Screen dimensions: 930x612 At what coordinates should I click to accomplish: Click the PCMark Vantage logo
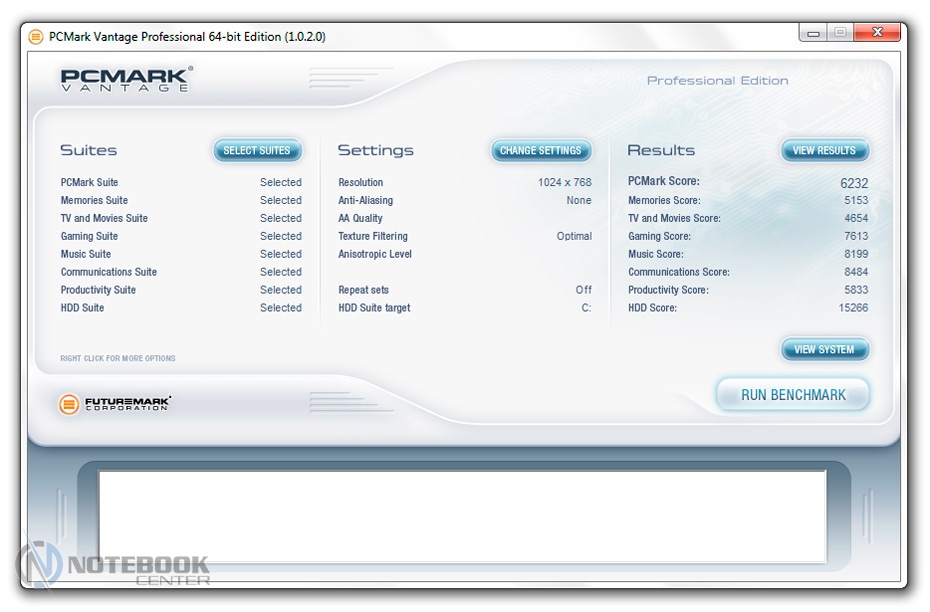[x=126, y=80]
